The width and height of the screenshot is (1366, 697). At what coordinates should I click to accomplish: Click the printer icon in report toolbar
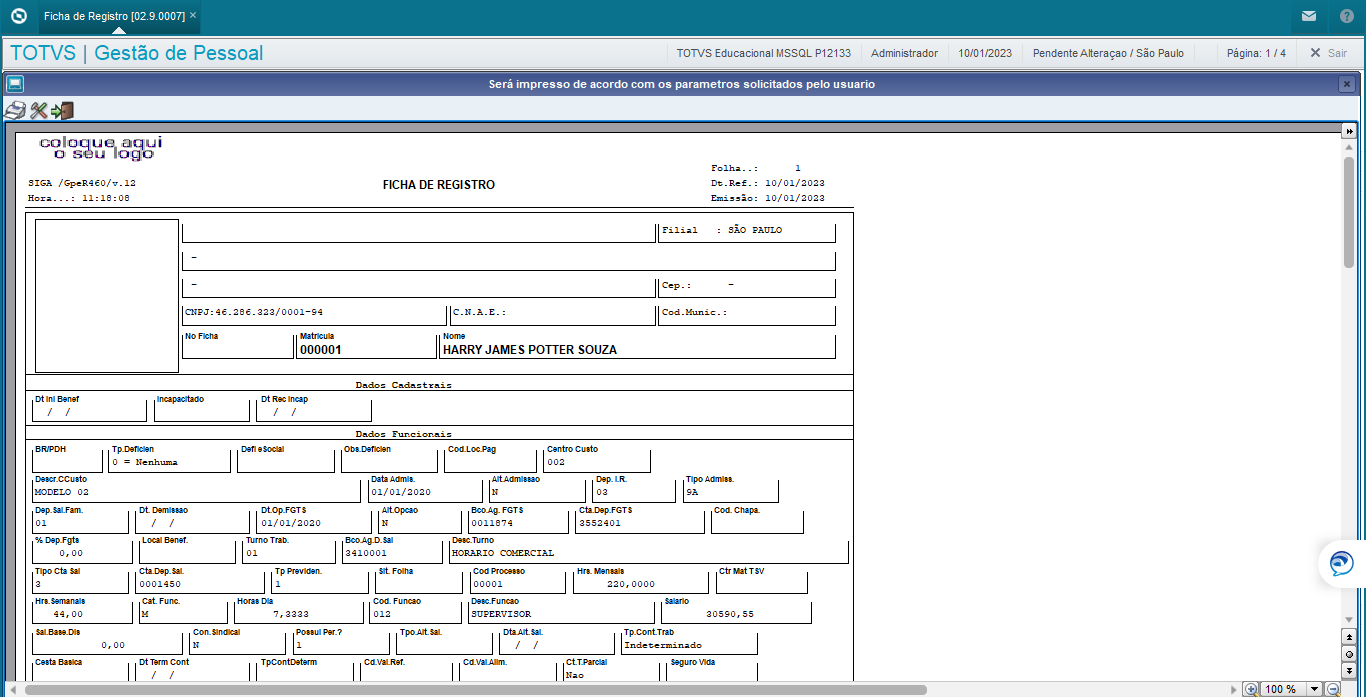[x=15, y=110]
